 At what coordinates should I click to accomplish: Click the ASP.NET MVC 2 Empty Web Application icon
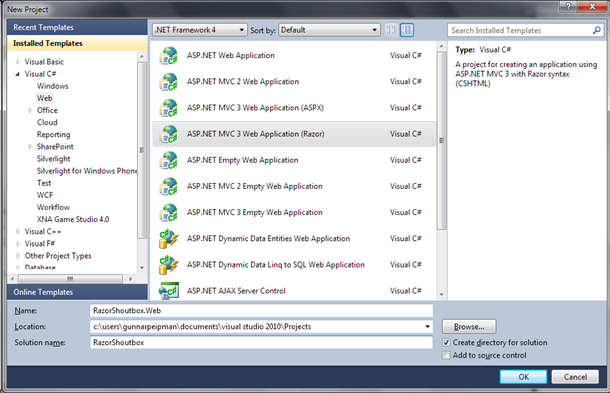coord(168,186)
